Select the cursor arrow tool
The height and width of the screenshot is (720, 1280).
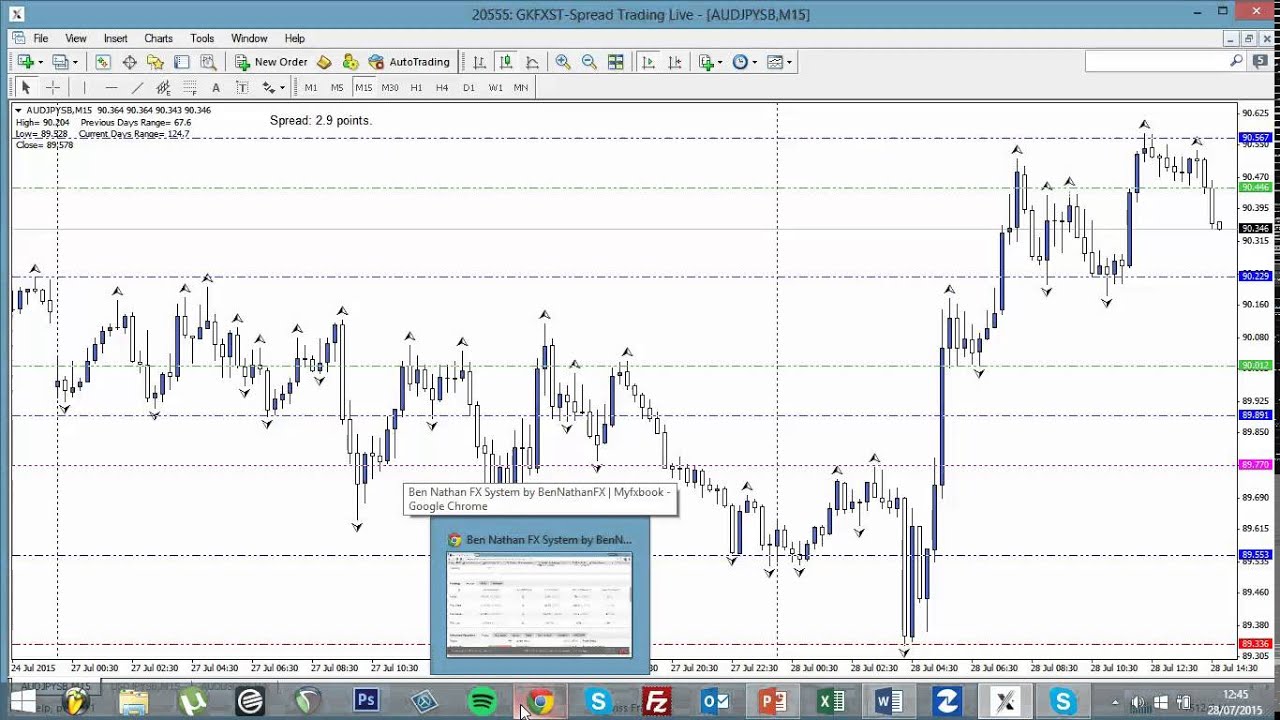pyautogui.click(x=26, y=88)
